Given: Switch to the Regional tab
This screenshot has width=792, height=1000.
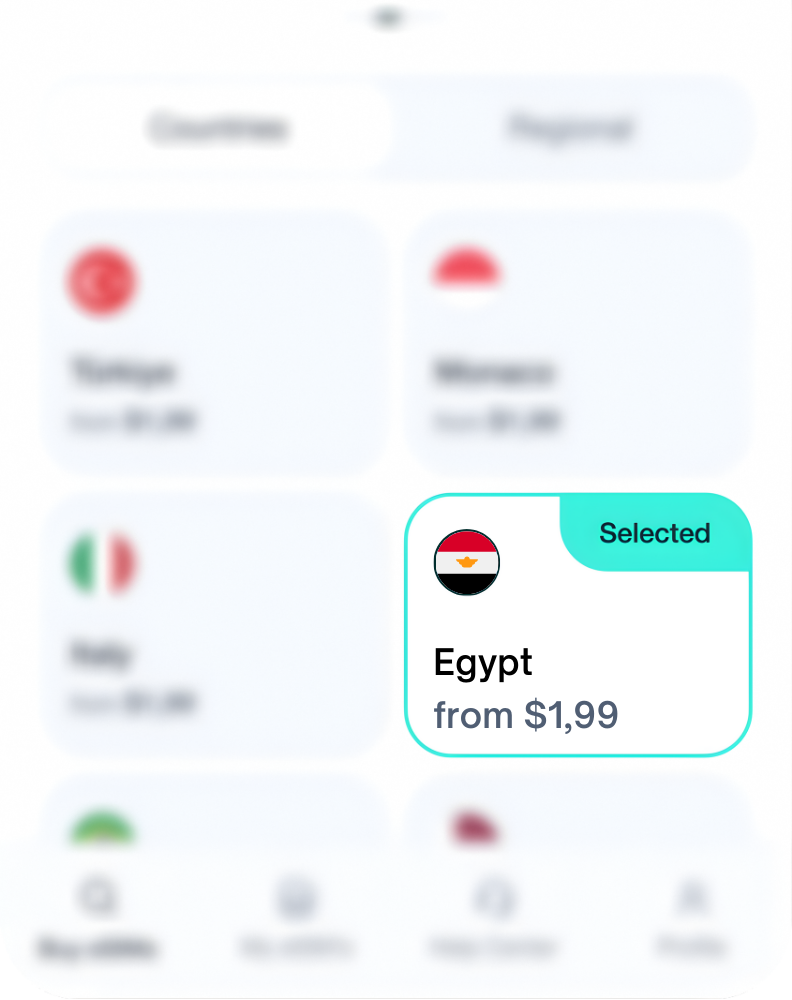Looking at the screenshot, I should pyautogui.click(x=571, y=129).
